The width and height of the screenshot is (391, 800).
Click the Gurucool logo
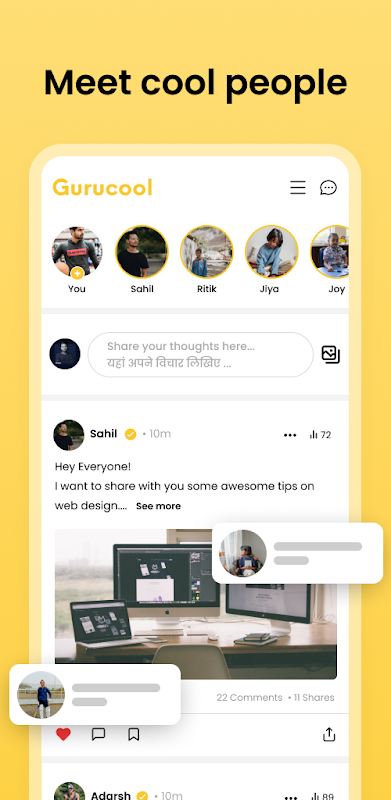pyautogui.click(x=103, y=188)
